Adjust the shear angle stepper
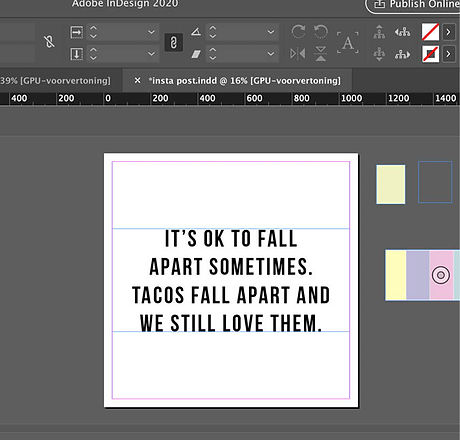The image size is (460, 440). (213, 54)
